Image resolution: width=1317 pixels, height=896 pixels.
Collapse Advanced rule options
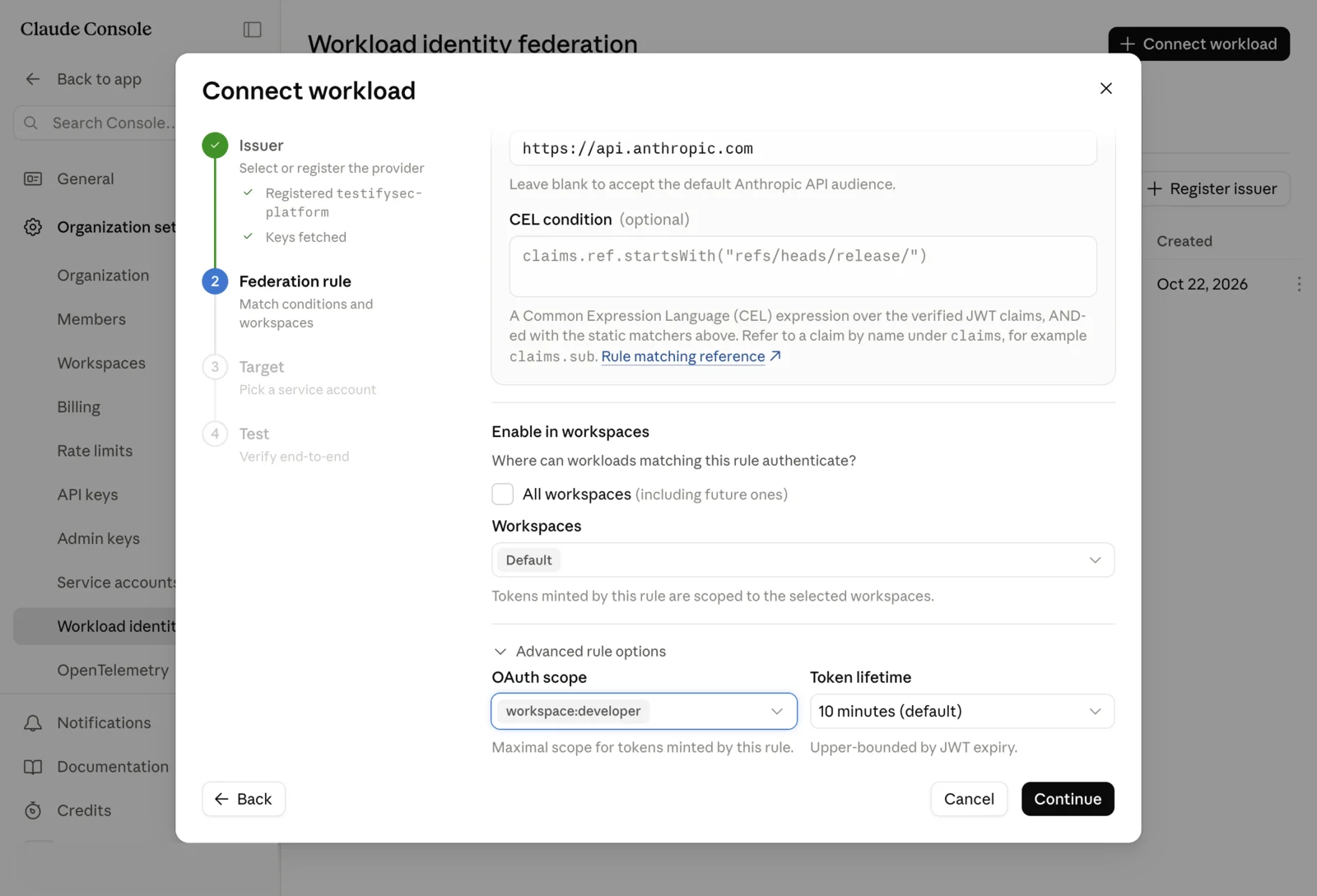[579, 652]
